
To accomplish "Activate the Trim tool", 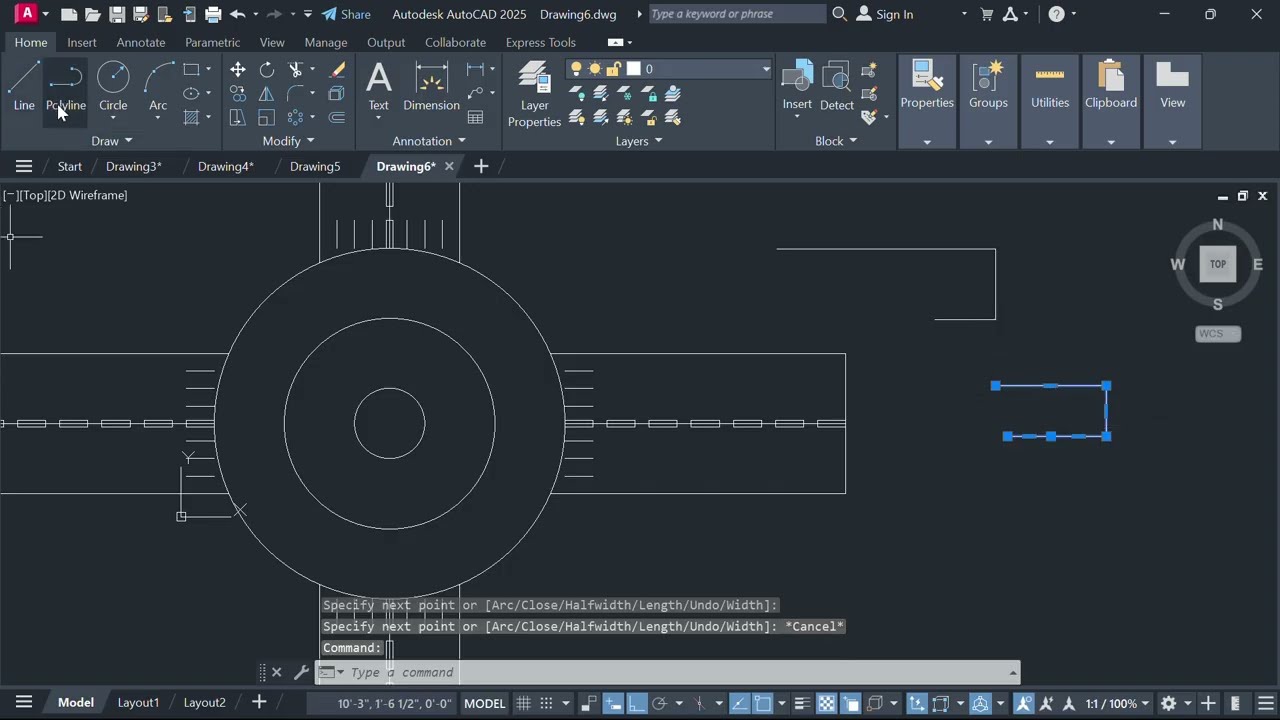I will pos(296,69).
